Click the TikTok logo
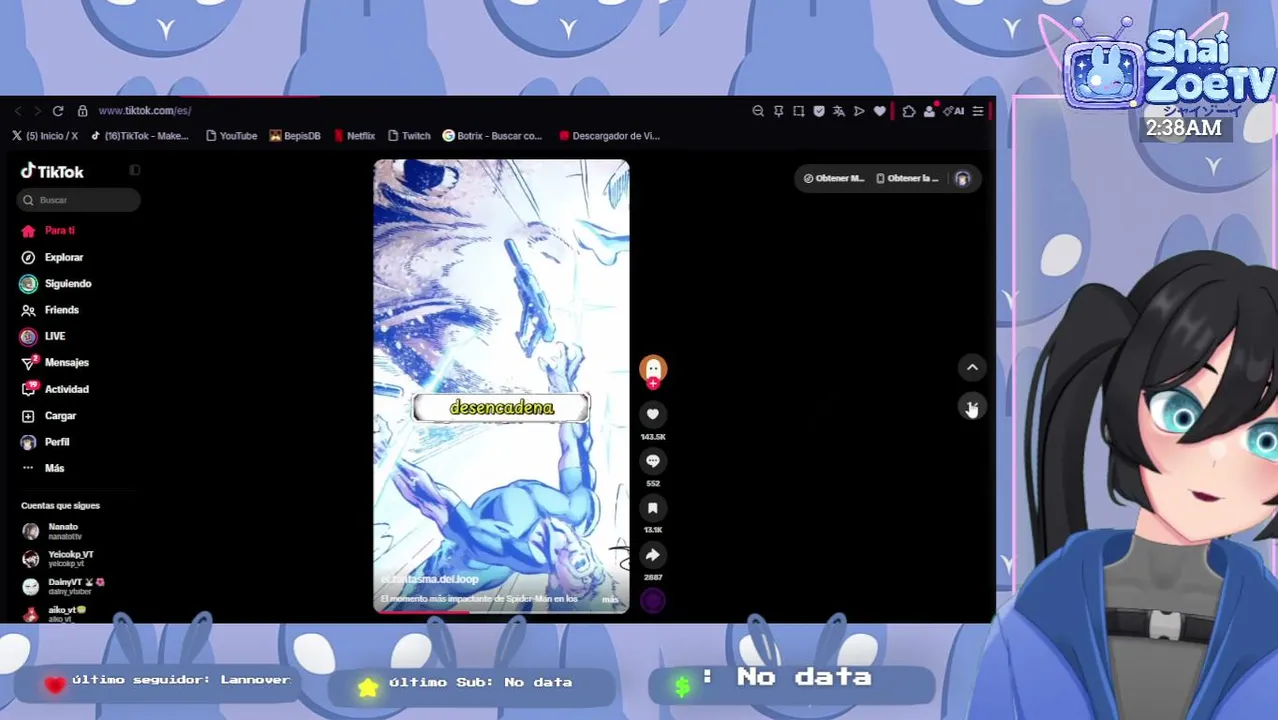 (x=52, y=172)
